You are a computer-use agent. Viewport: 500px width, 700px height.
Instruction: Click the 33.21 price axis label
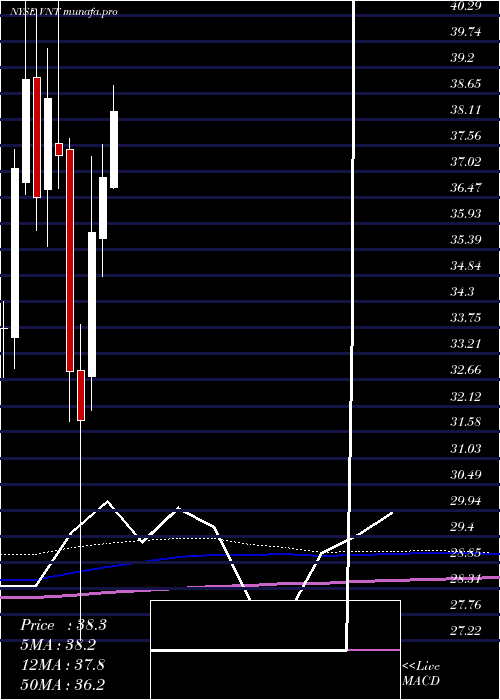click(x=466, y=344)
